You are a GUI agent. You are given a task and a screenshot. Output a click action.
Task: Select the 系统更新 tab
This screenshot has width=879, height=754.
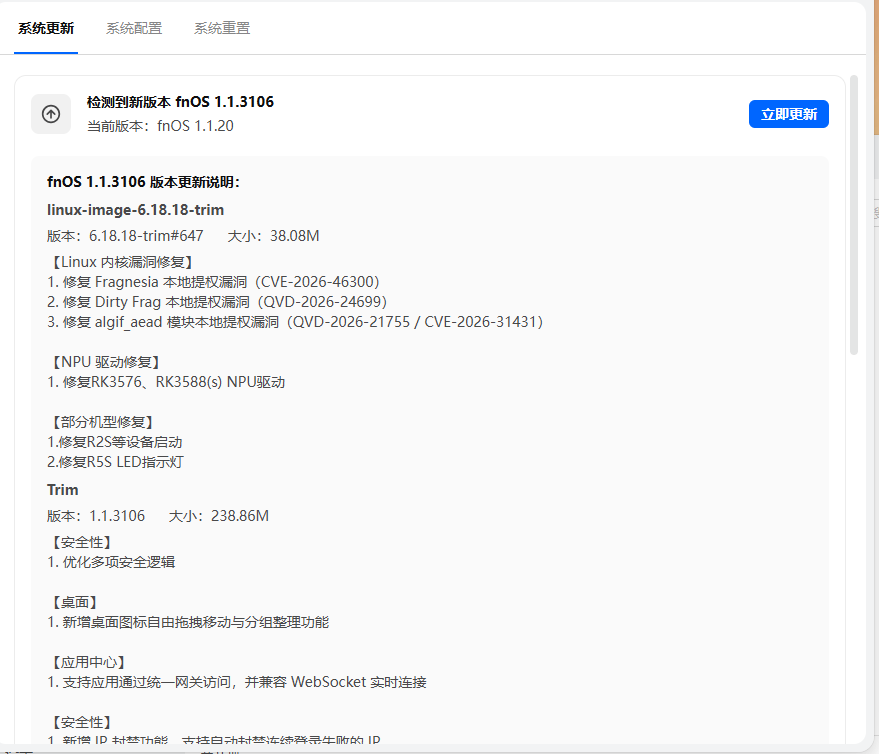[x=46, y=28]
